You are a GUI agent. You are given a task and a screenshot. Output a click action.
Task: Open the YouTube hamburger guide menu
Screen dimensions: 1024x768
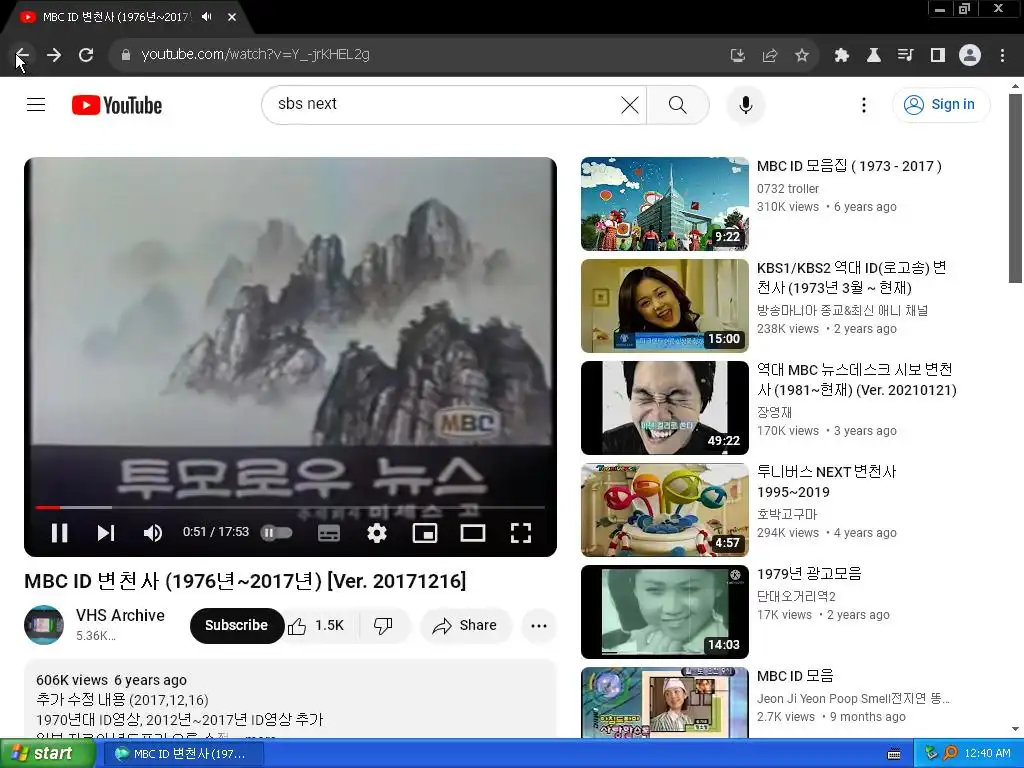tap(36, 104)
